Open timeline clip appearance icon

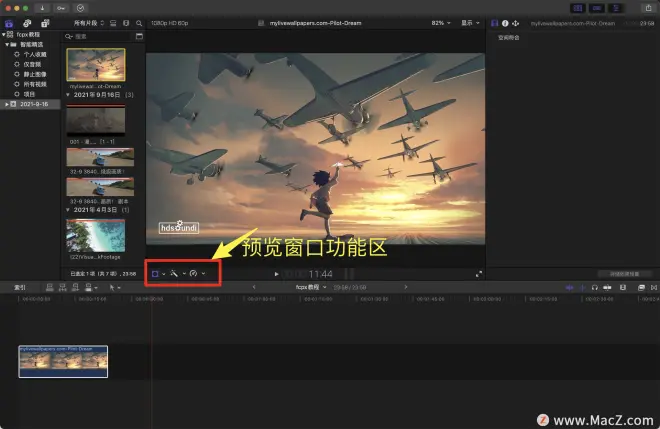[623, 288]
